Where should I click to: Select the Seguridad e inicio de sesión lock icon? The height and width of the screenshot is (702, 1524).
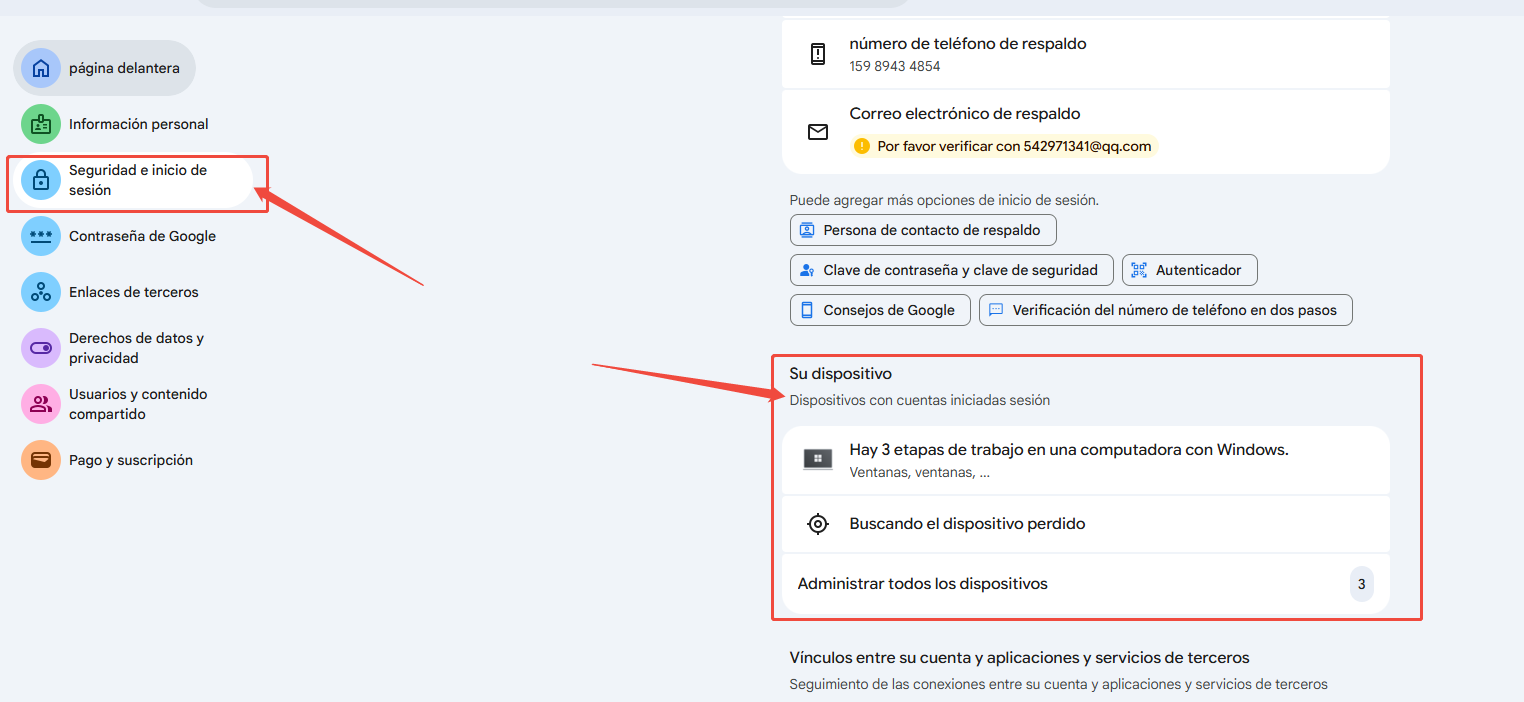[40, 179]
